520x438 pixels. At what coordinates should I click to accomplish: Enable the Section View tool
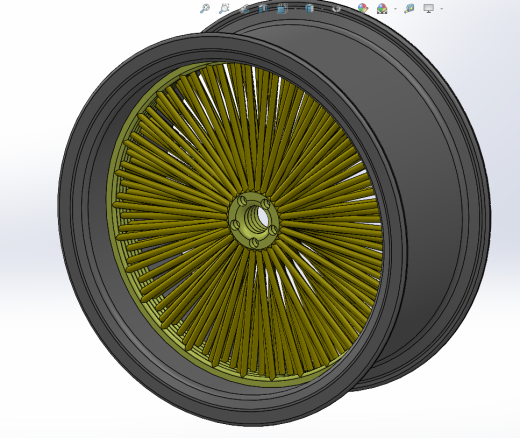pyautogui.click(x=263, y=8)
